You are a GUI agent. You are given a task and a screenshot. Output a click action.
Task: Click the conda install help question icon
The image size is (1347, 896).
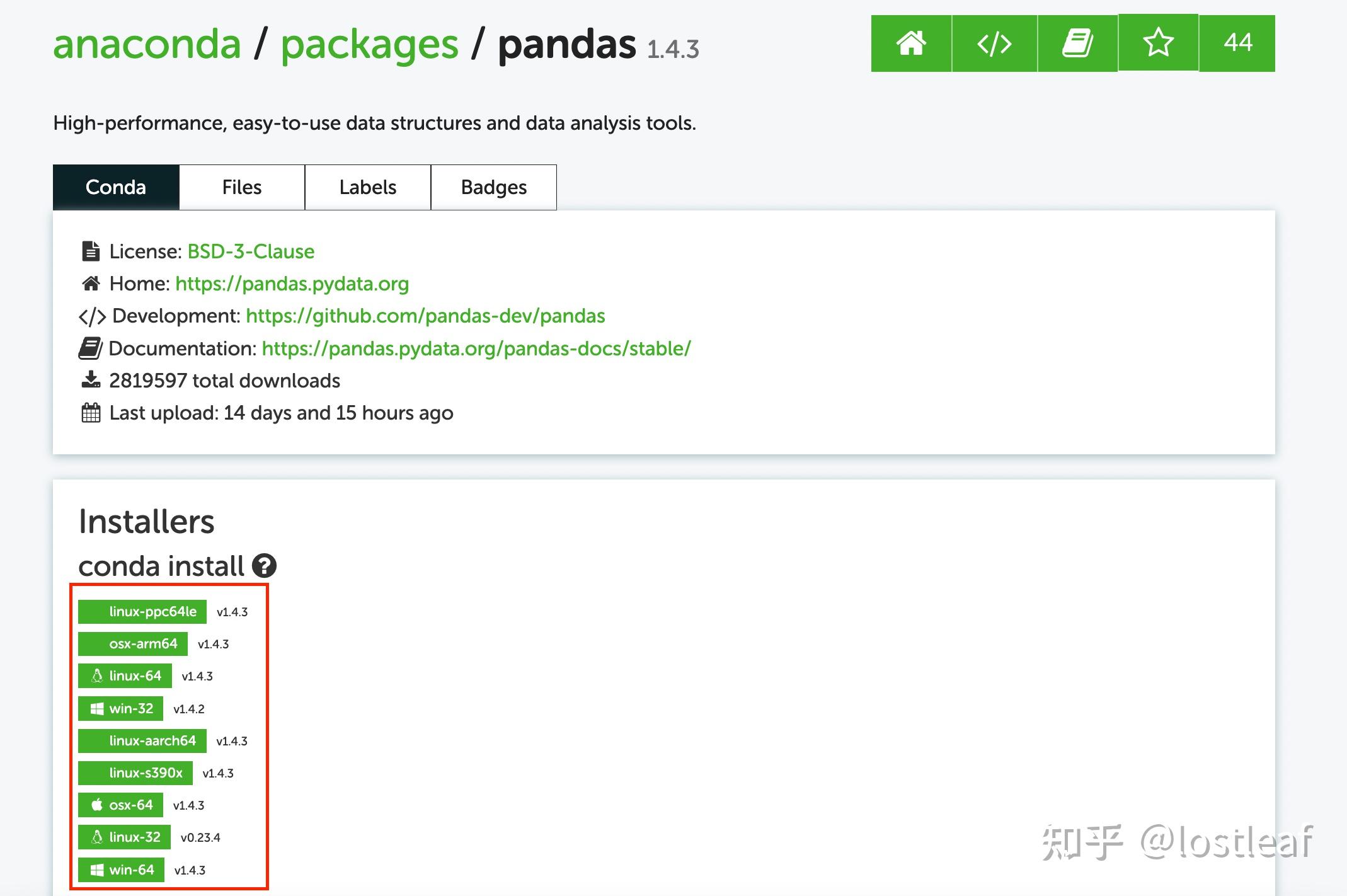pyautogui.click(x=264, y=566)
